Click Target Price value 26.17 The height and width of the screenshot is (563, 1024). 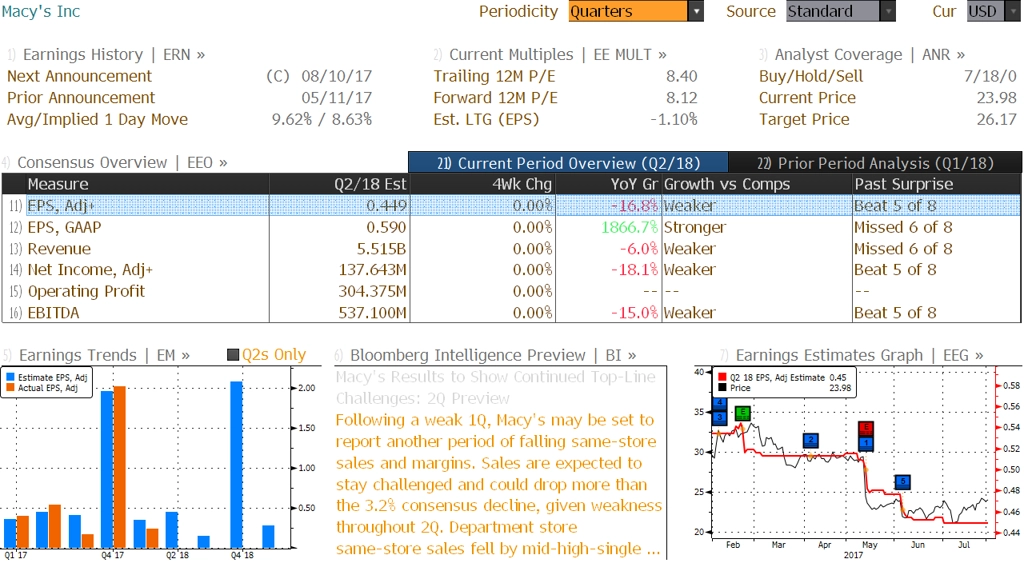[x=997, y=120]
